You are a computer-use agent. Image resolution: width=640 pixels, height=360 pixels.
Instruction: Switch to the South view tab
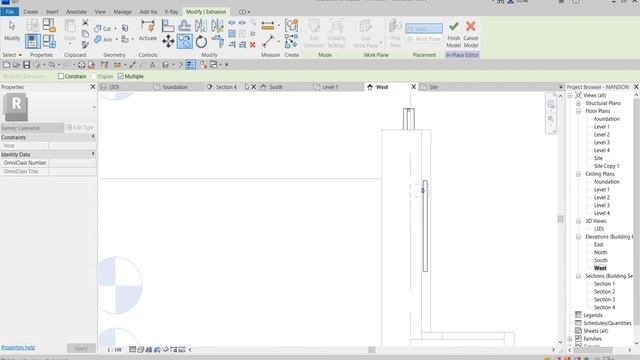(276, 87)
